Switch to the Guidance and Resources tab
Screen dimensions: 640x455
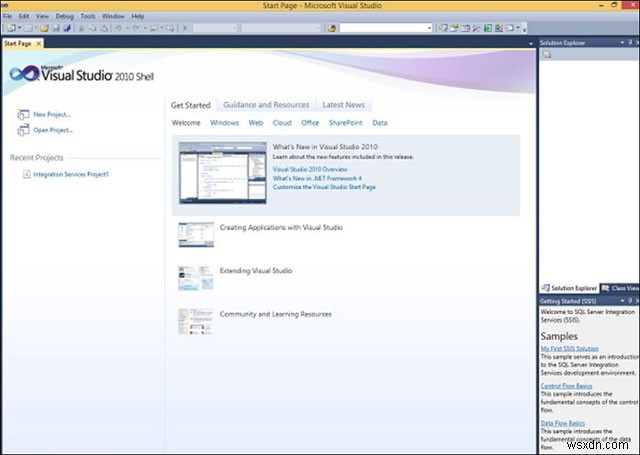click(x=266, y=105)
